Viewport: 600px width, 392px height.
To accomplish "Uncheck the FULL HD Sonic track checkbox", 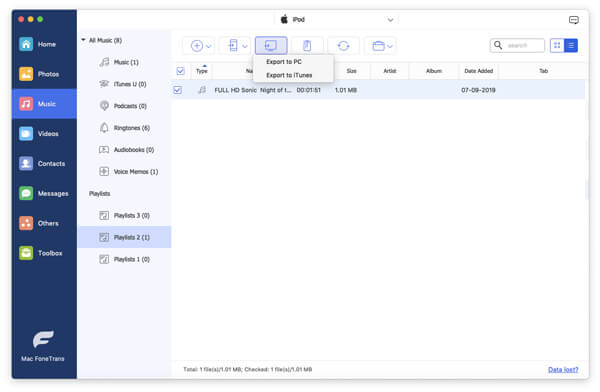I will [x=178, y=90].
